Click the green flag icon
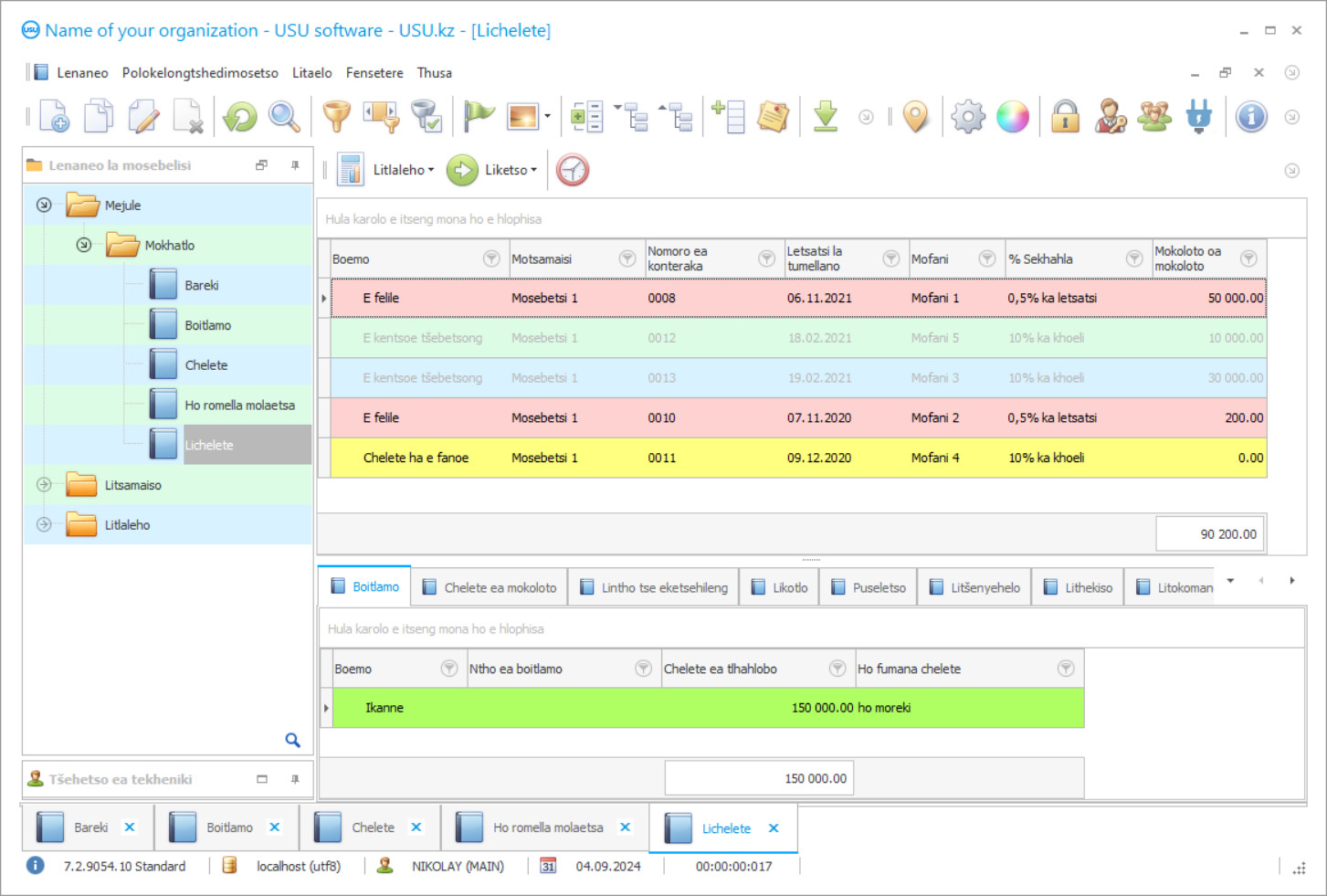1327x896 pixels. click(x=478, y=117)
